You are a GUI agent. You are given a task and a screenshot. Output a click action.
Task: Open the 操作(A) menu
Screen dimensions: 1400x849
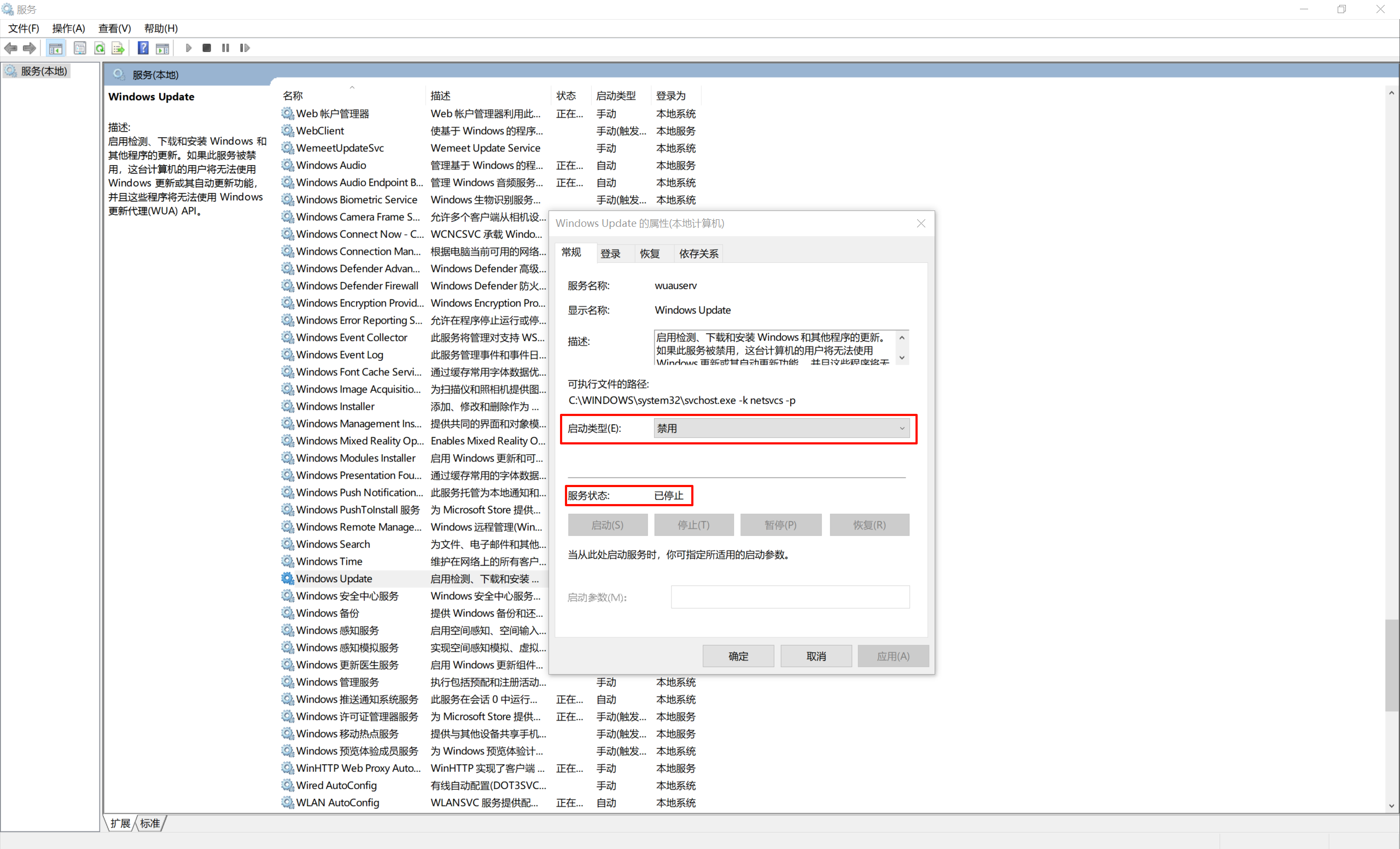(68, 28)
